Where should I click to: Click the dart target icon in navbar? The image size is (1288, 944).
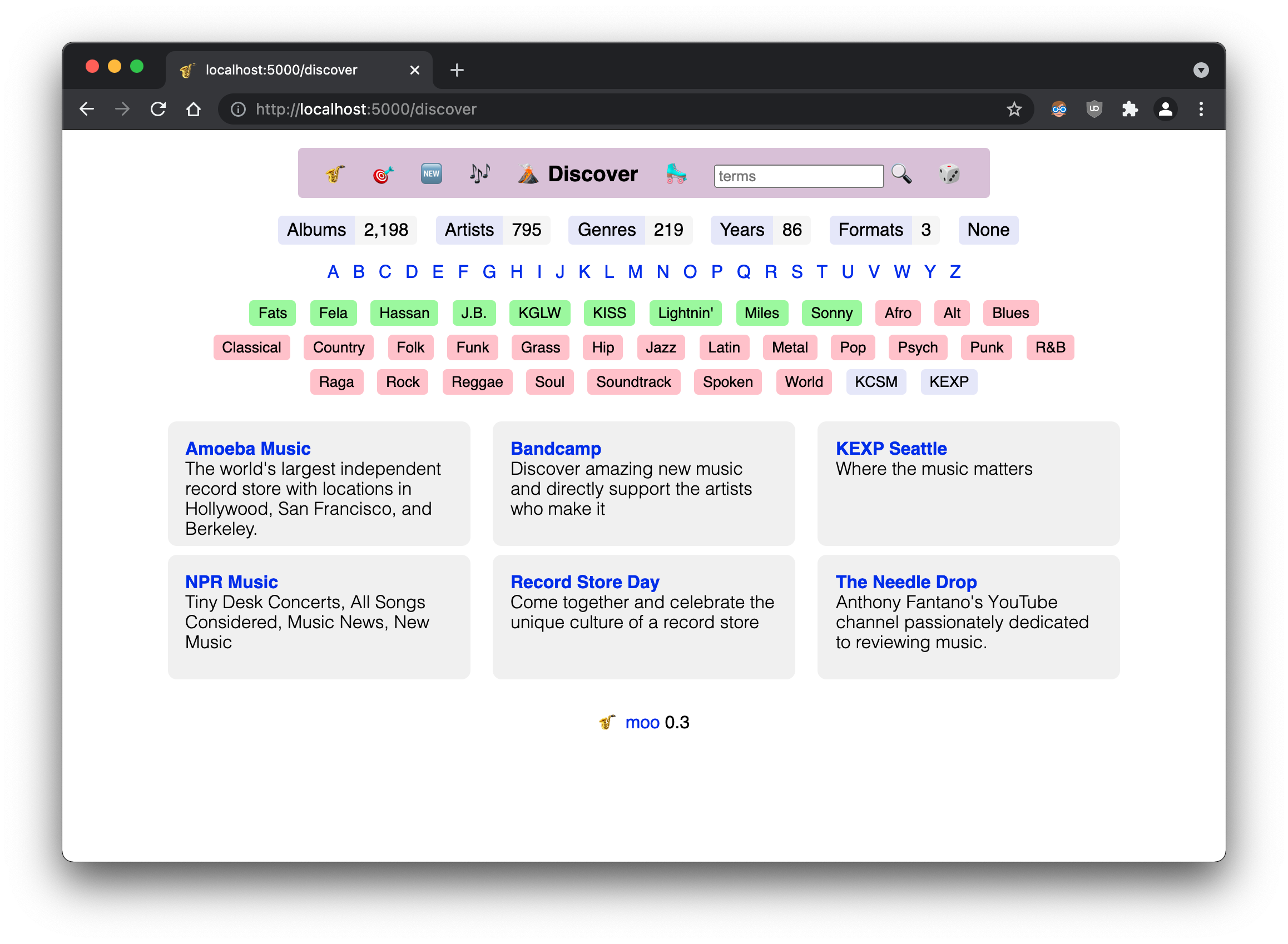tap(383, 173)
